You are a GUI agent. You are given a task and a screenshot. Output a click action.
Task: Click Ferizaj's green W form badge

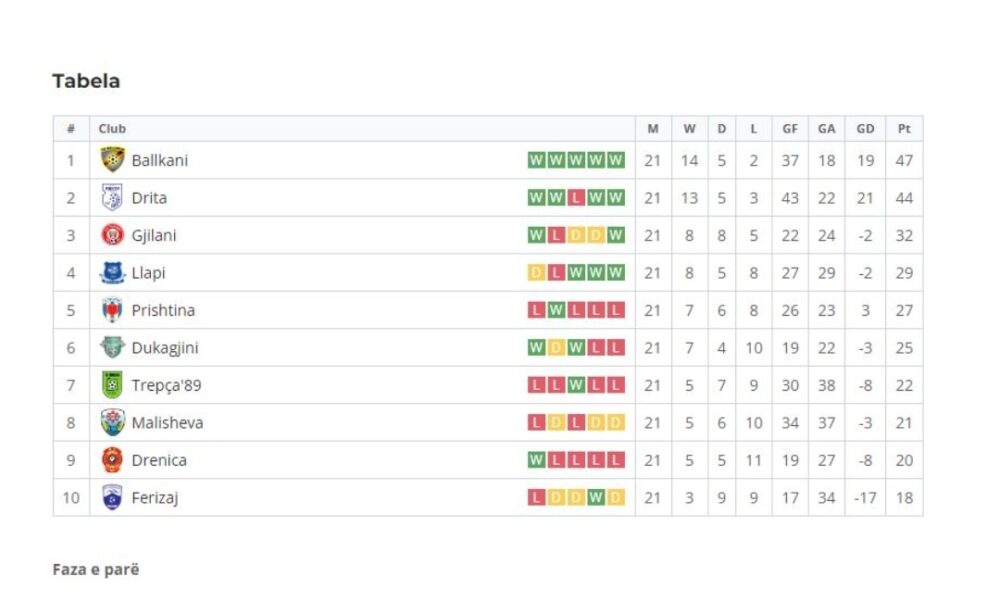pos(596,497)
